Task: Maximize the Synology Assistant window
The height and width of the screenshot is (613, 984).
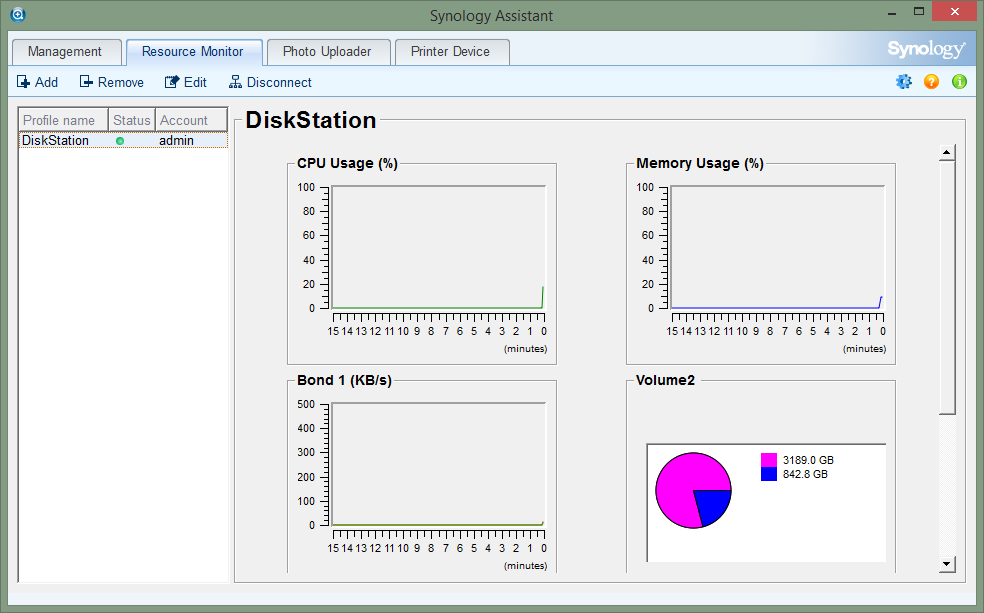Action: (x=919, y=12)
